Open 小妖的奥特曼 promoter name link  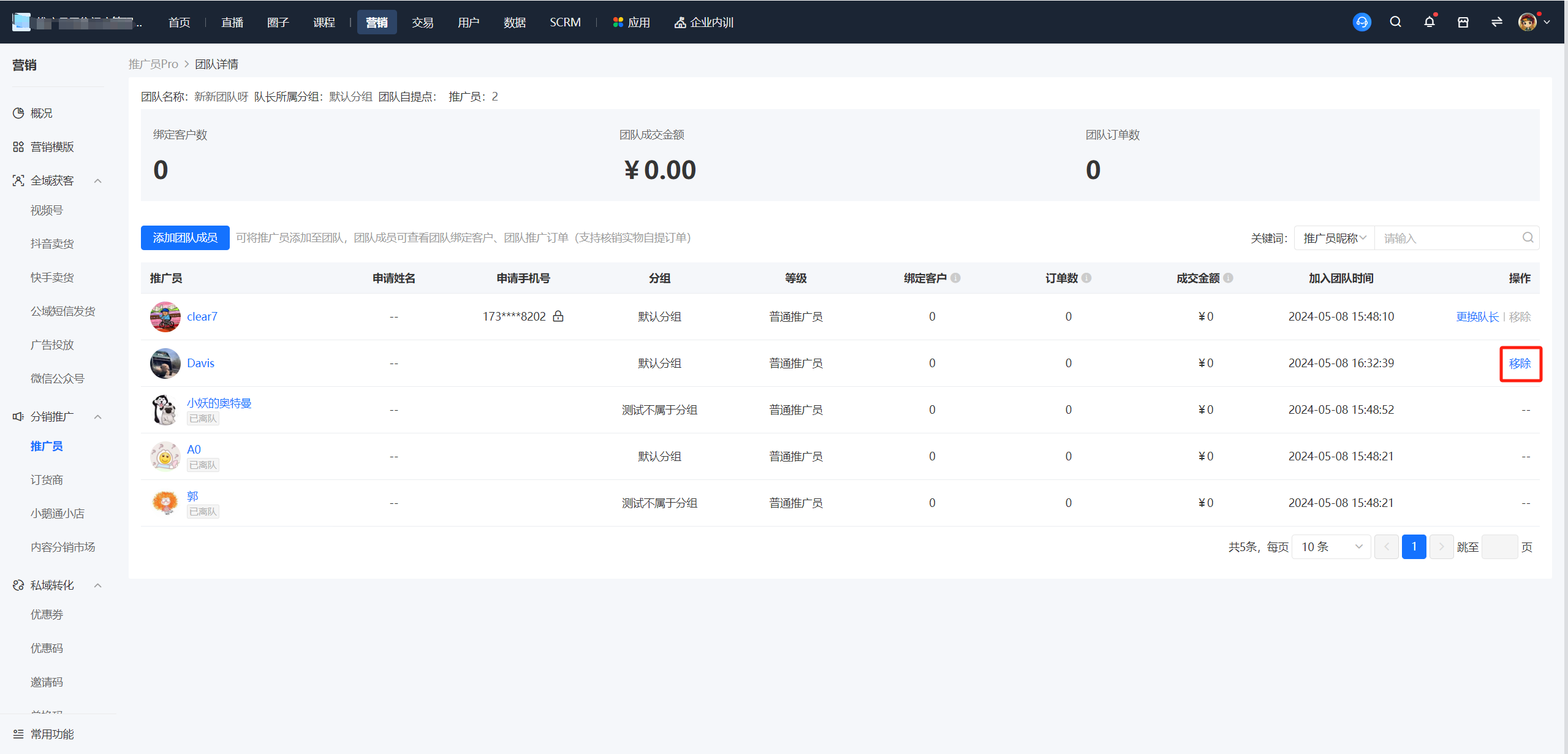(219, 403)
